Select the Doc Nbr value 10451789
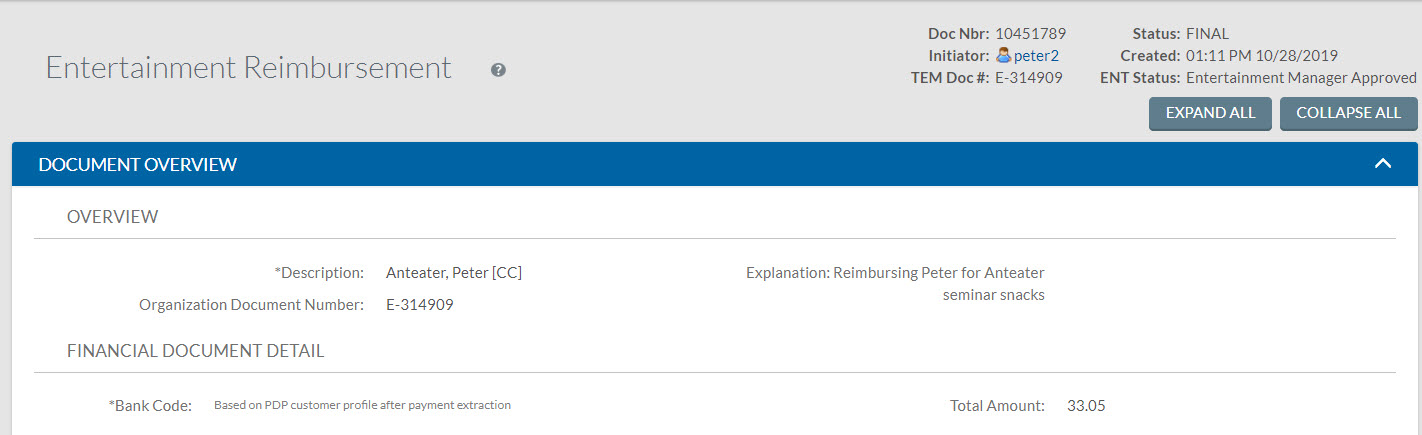This screenshot has height=435, width=1422. tap(1030, 34)
